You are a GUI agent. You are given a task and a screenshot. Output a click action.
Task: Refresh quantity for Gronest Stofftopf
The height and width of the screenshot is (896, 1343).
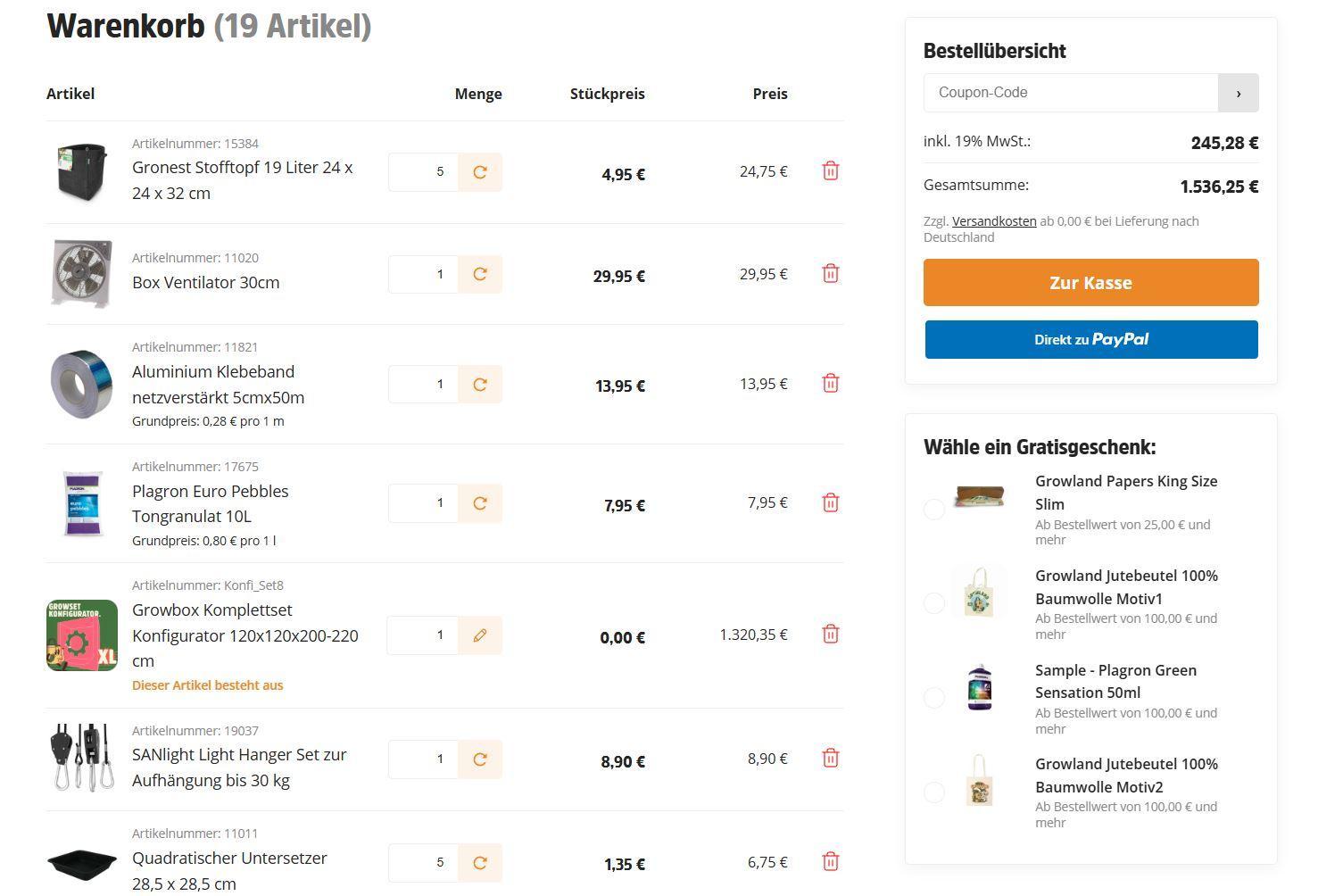click(x=480, y=172)
